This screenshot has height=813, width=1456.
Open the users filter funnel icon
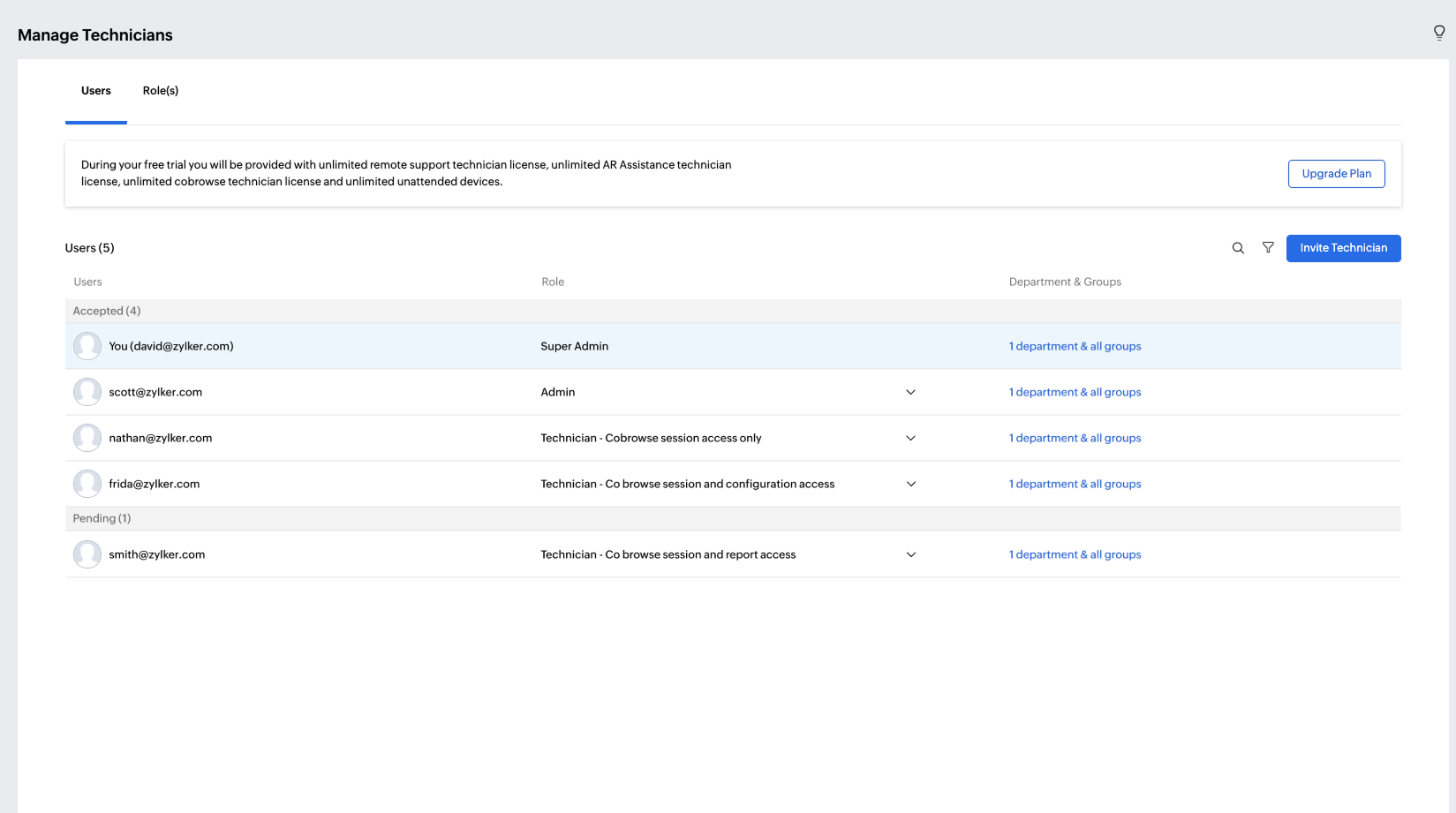1268,248
